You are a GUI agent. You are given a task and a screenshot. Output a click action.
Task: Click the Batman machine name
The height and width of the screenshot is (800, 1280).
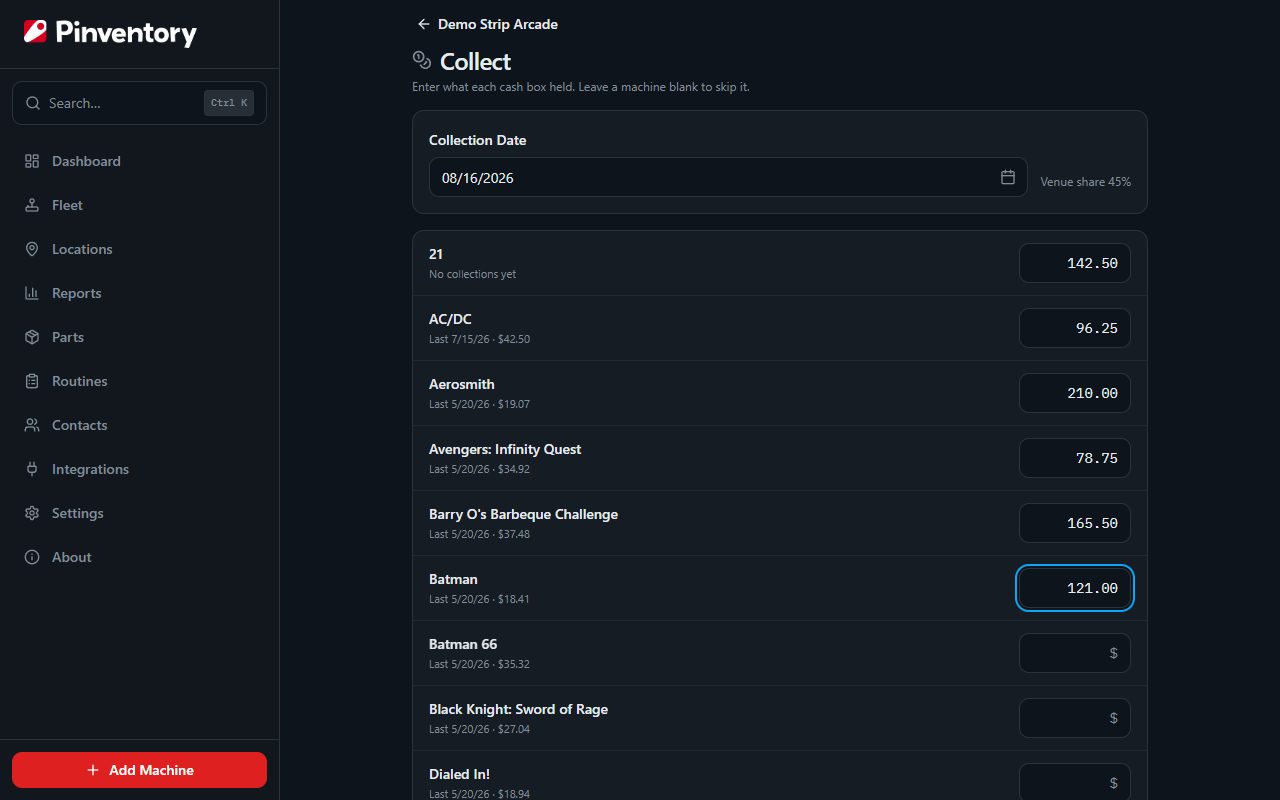pyautogui.click(x=454, y=579)
